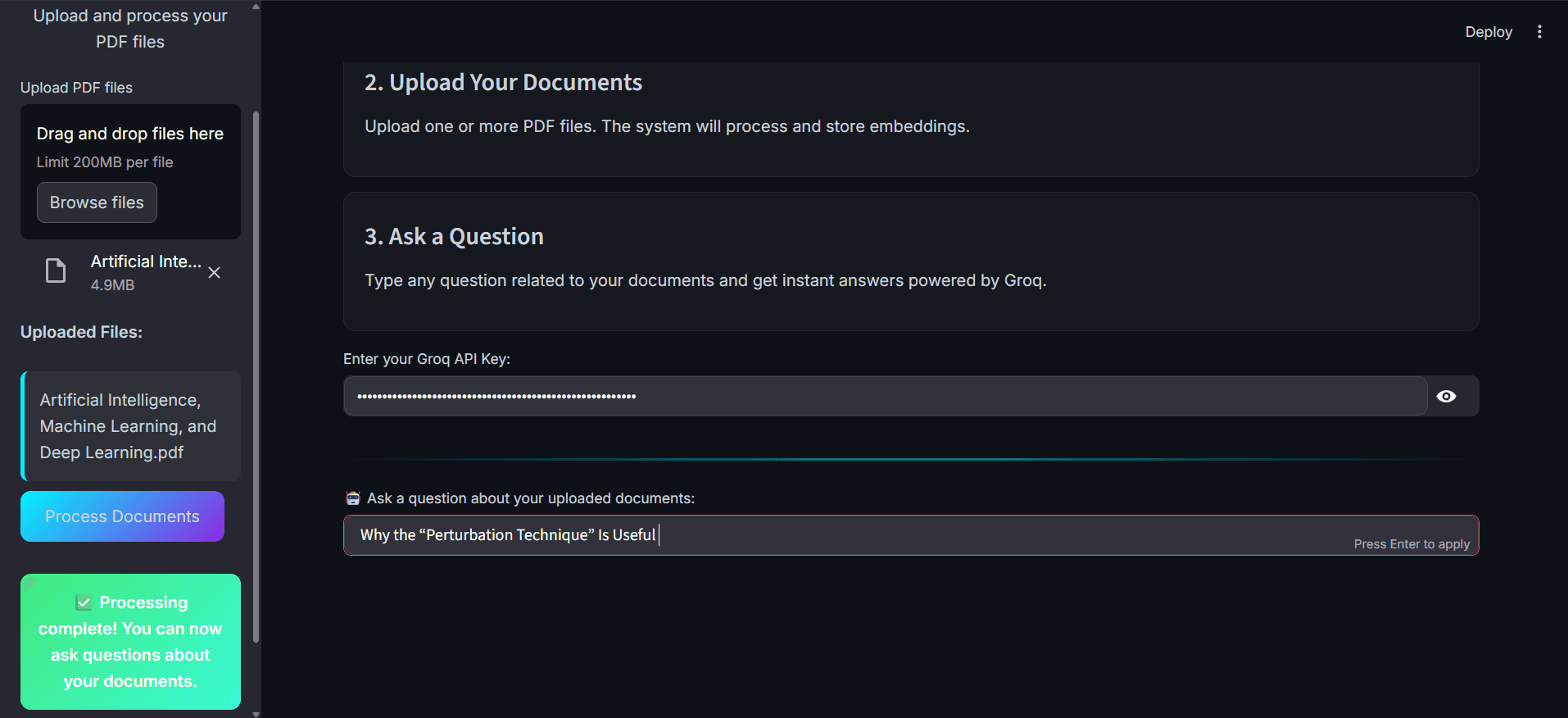Click 'Upload one or more PDF files' description
This screenshot has height=718, width=1568.
click(667, 126)
